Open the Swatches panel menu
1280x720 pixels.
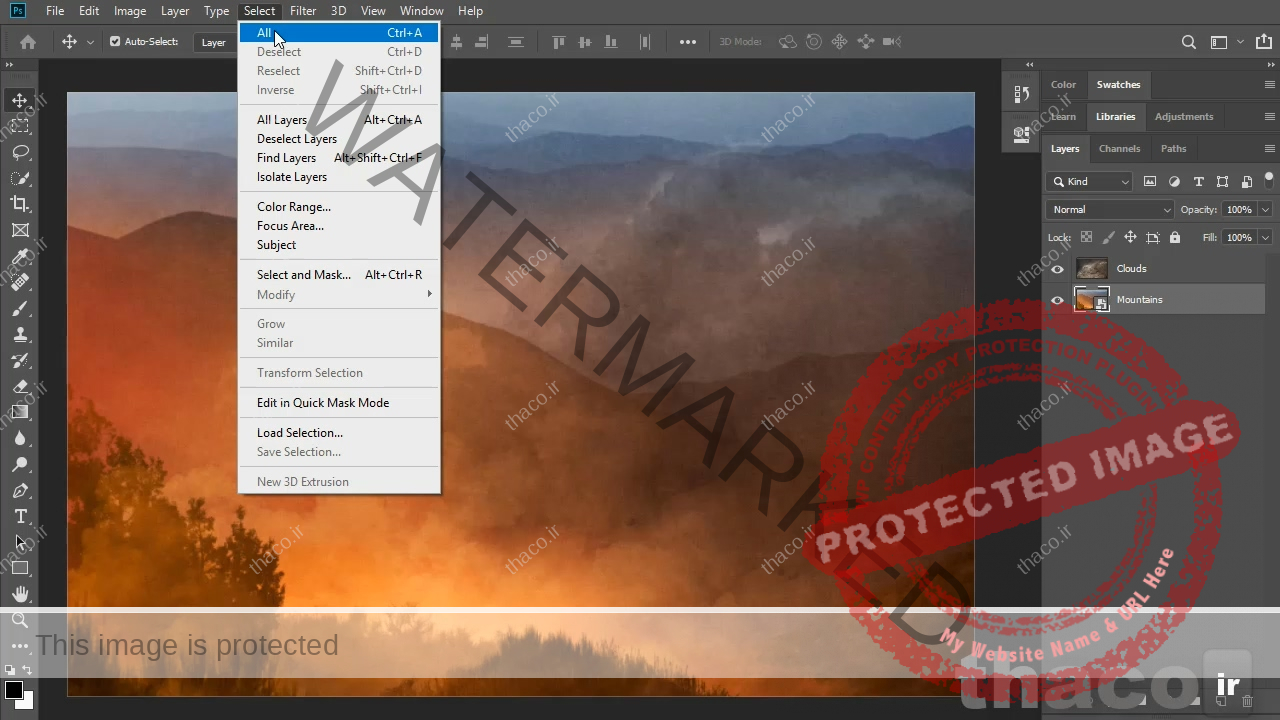click(x=1269, y=85)
